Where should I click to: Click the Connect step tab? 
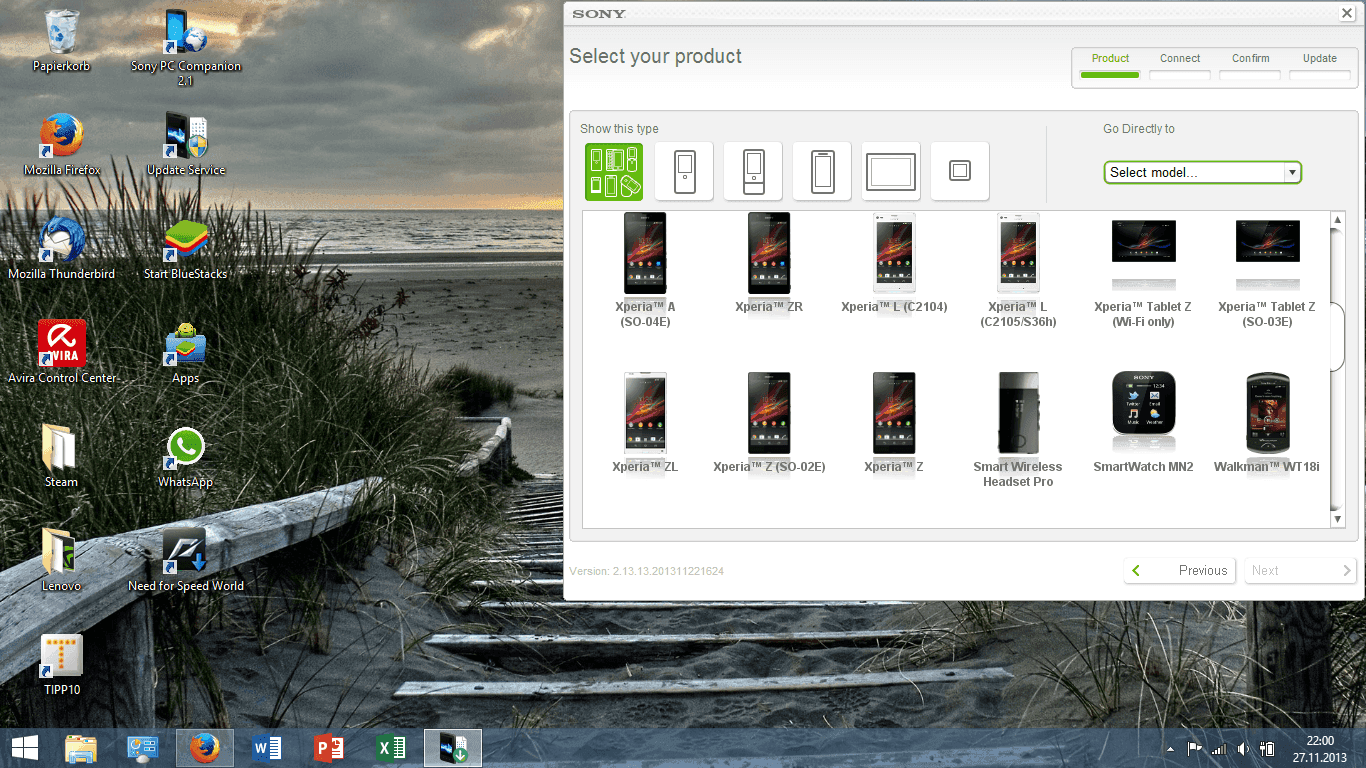tap(1180, 66)
